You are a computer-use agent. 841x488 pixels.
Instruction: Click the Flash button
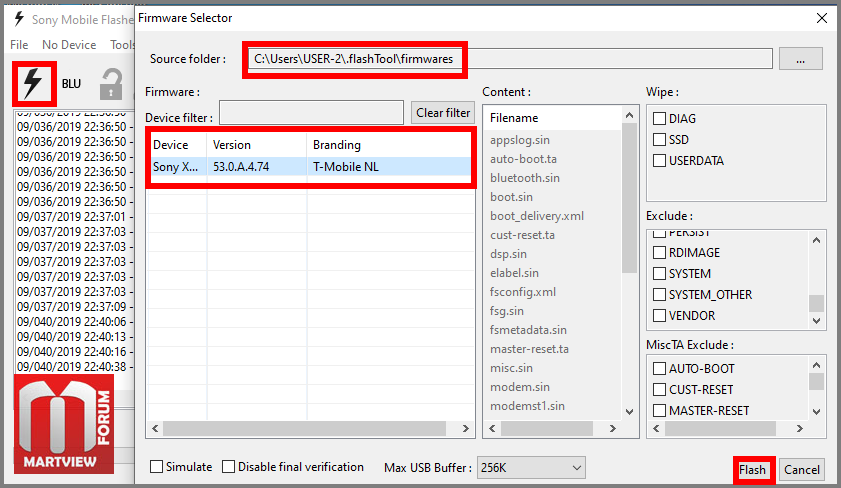(x=753, y=470)
